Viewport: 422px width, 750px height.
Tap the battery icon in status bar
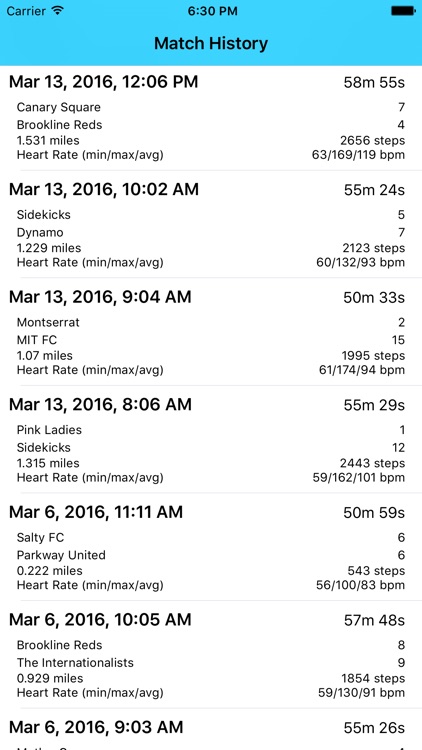point(403,11)
